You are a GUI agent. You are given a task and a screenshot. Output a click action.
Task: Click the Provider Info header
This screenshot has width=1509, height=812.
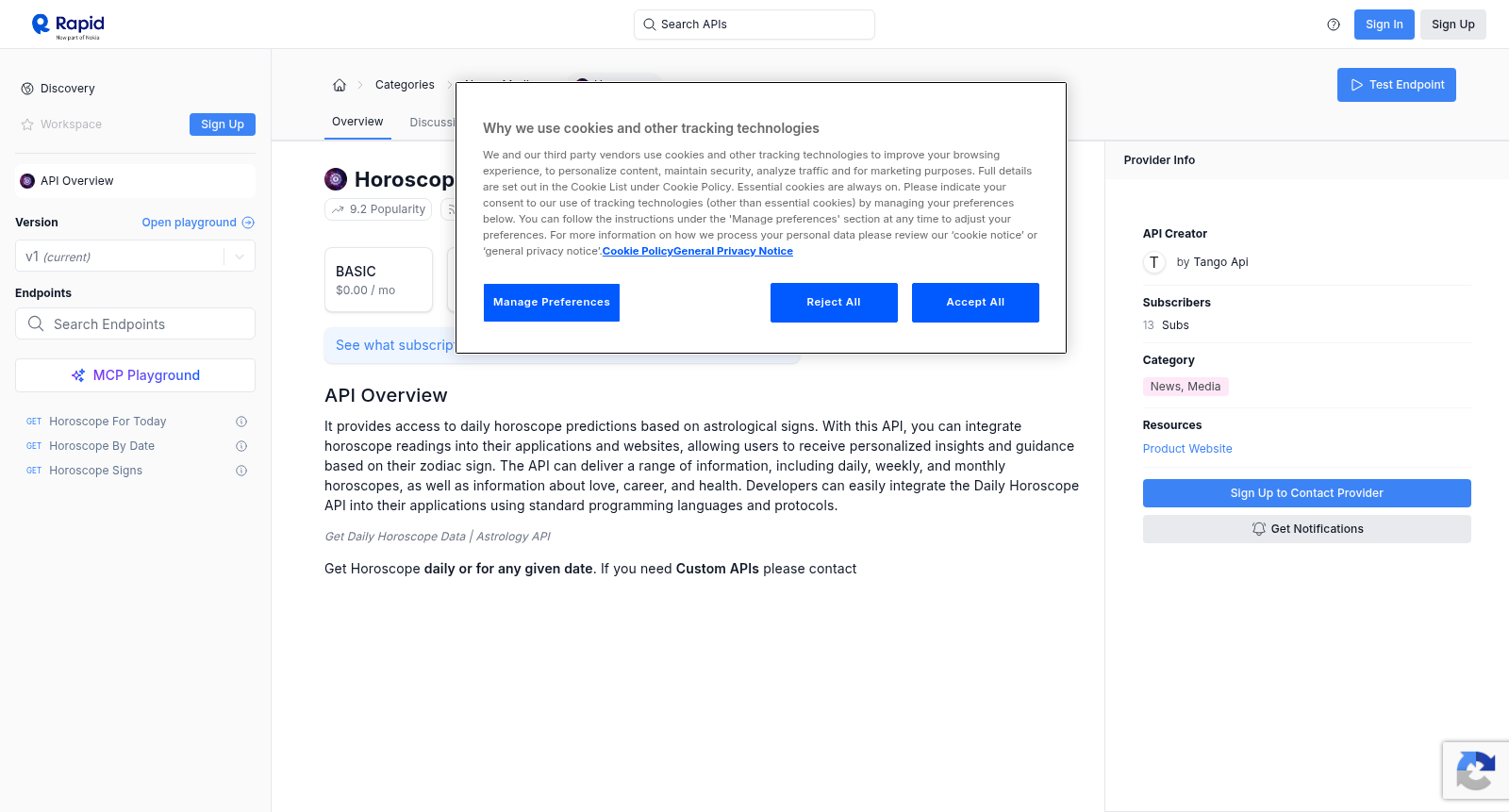[x=1159, y=160]
